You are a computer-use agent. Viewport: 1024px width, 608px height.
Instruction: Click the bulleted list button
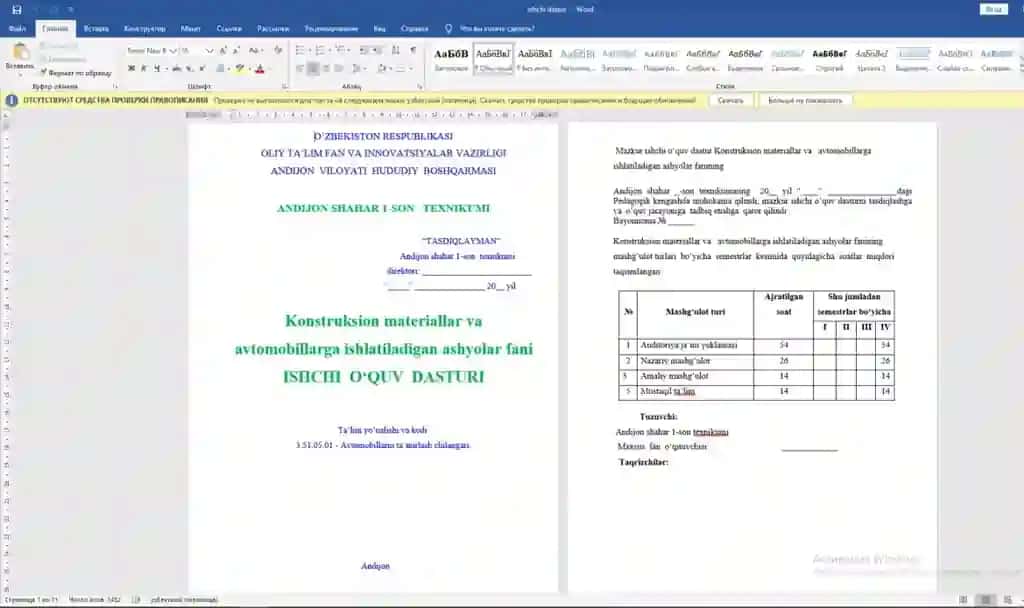point(300,50)
